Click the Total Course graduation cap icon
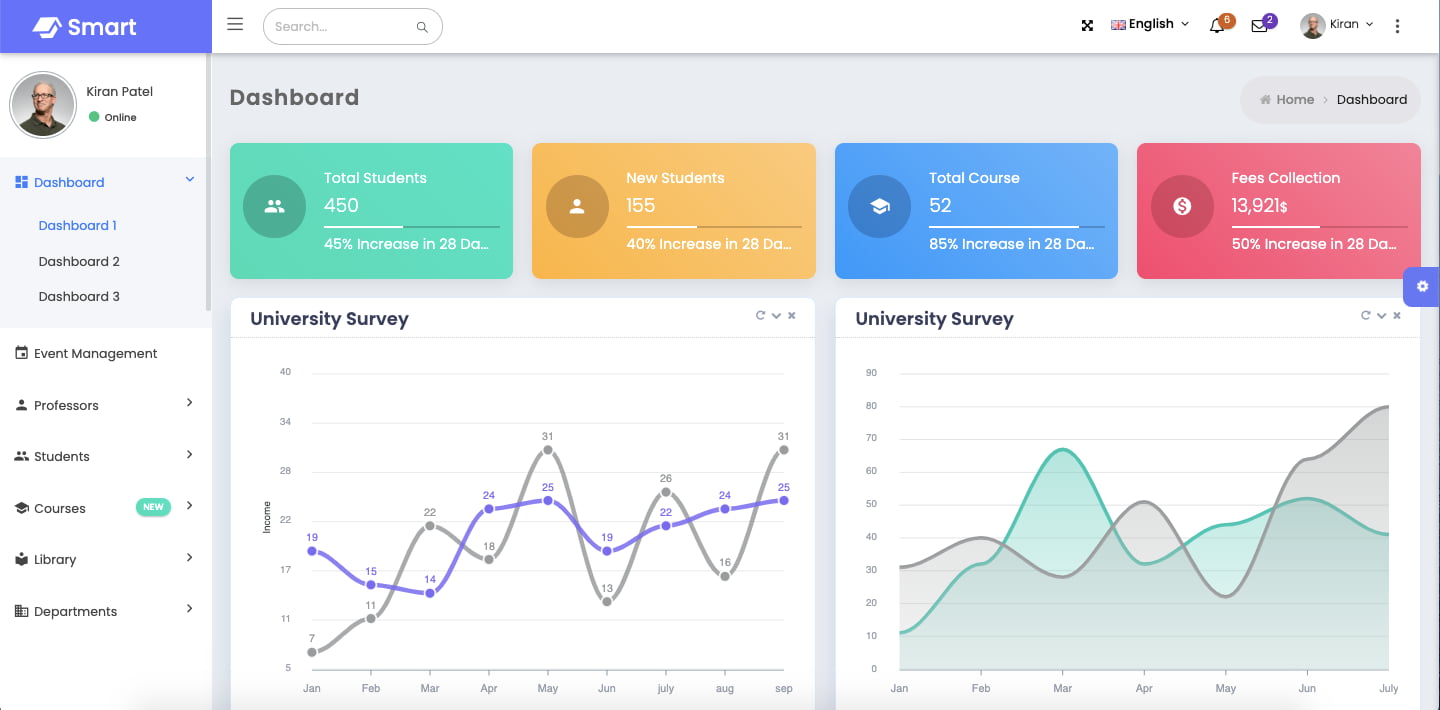This screenshot has width=1440, height=710. (879, 206)
